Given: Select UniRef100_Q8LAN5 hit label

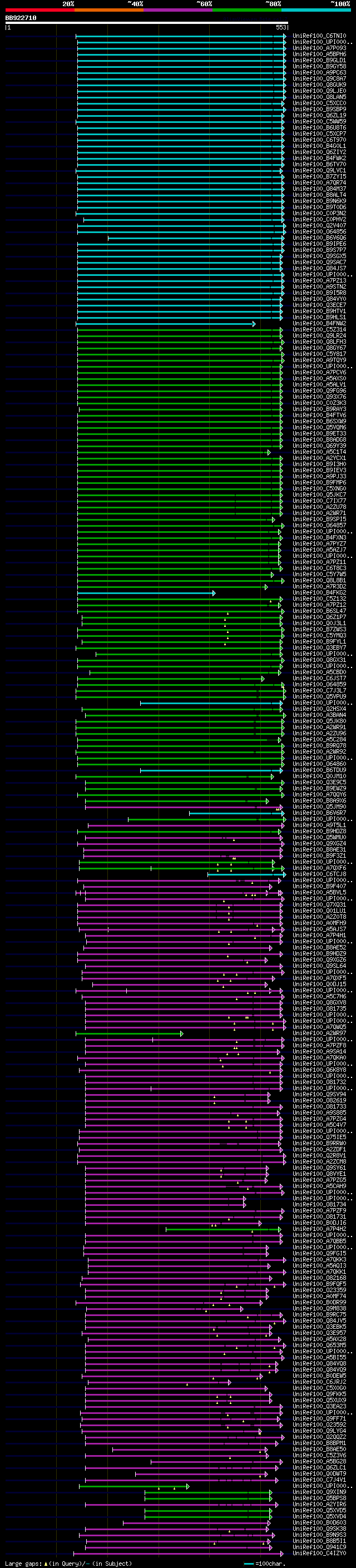Looking at the screenshot, I should 319,97.
